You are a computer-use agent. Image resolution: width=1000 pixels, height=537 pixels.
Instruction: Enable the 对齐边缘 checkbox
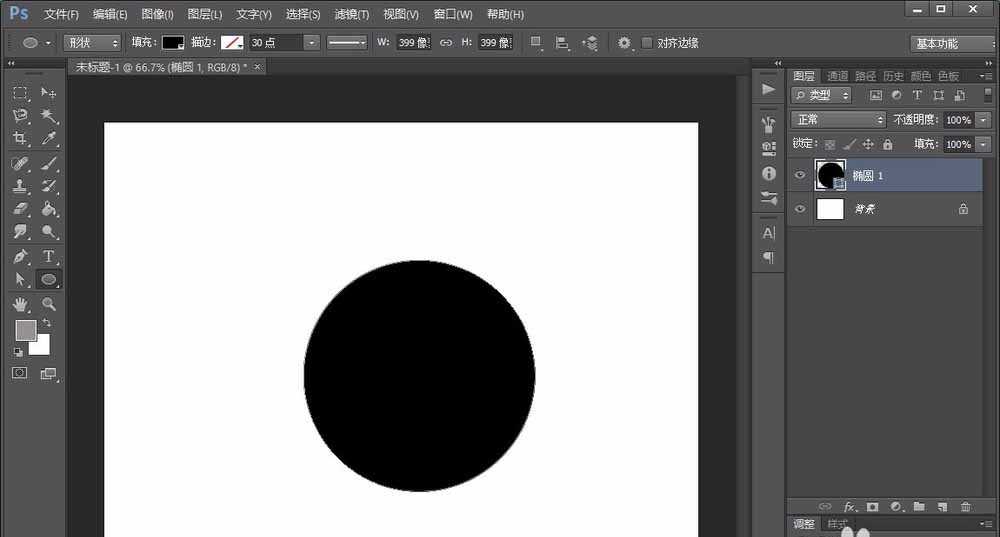(647, 43)
